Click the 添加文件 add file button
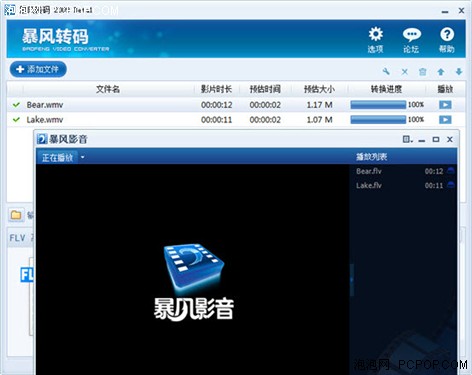The height and width of the screenshot is (375, 472). click(38, 69)
